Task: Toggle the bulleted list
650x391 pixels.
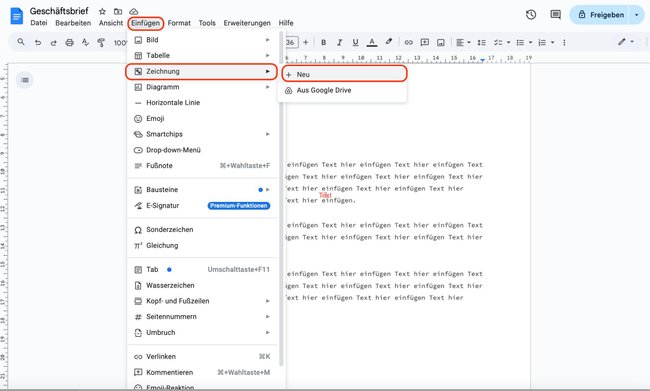Action: click(x=520, y=42)
